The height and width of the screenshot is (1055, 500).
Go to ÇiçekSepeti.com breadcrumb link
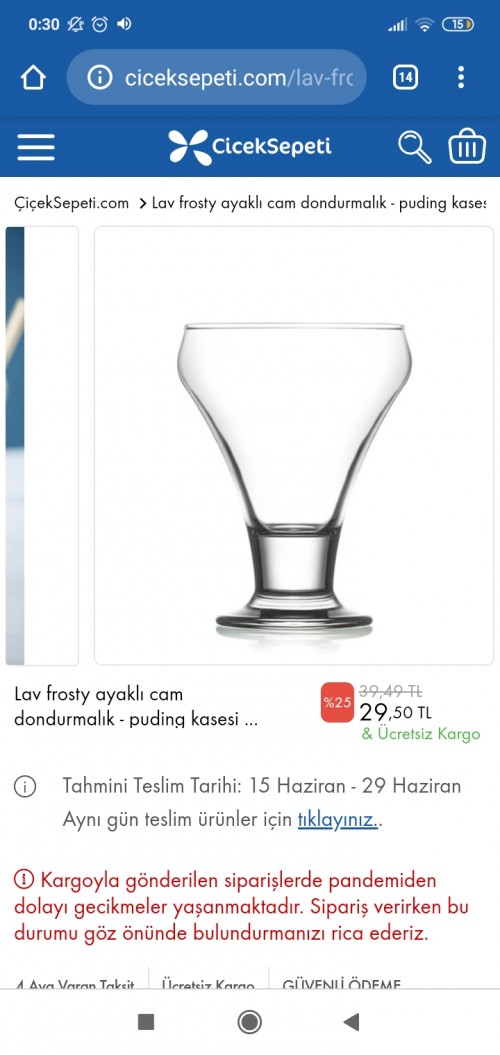(x=71, y=203)
